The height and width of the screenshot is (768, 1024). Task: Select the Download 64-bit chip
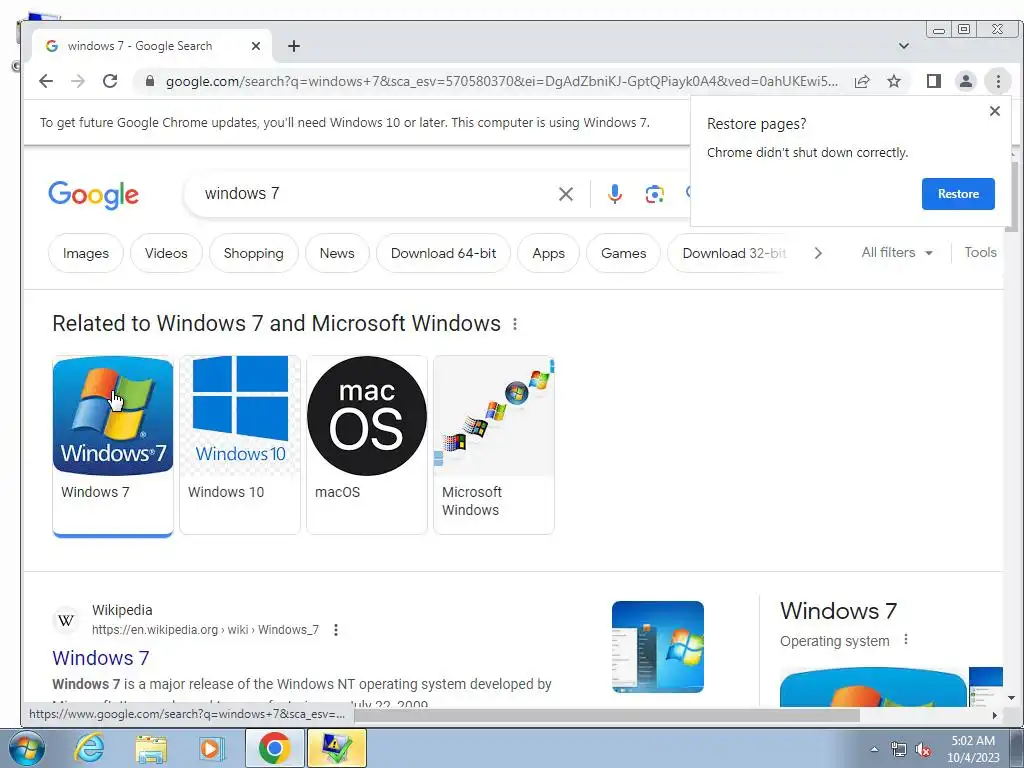(x=443, y=253)
